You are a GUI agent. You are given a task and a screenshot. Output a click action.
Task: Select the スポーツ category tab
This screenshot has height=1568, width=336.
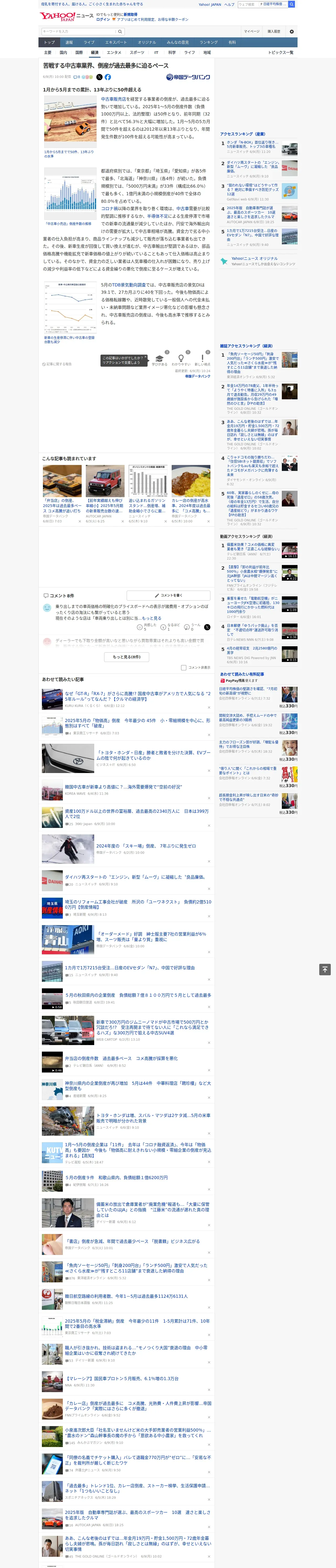tap(137, 52)
